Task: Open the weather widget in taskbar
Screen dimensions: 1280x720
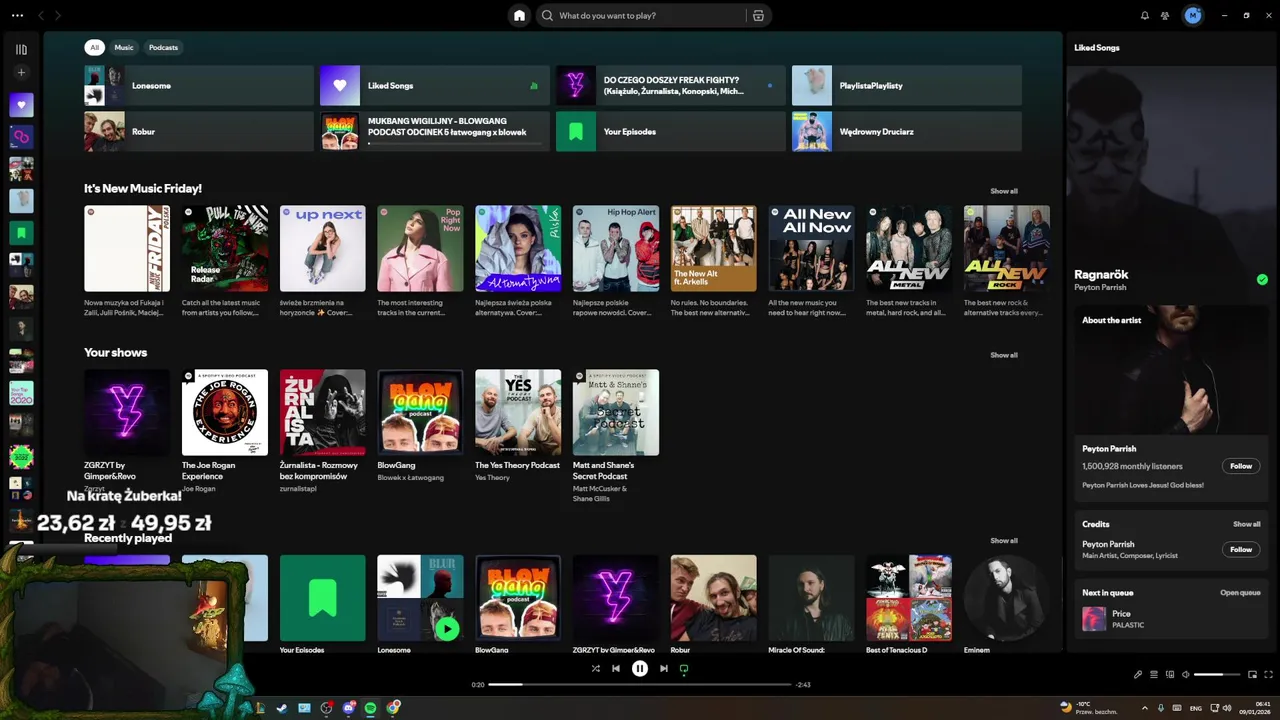Action: [1090, 708]
